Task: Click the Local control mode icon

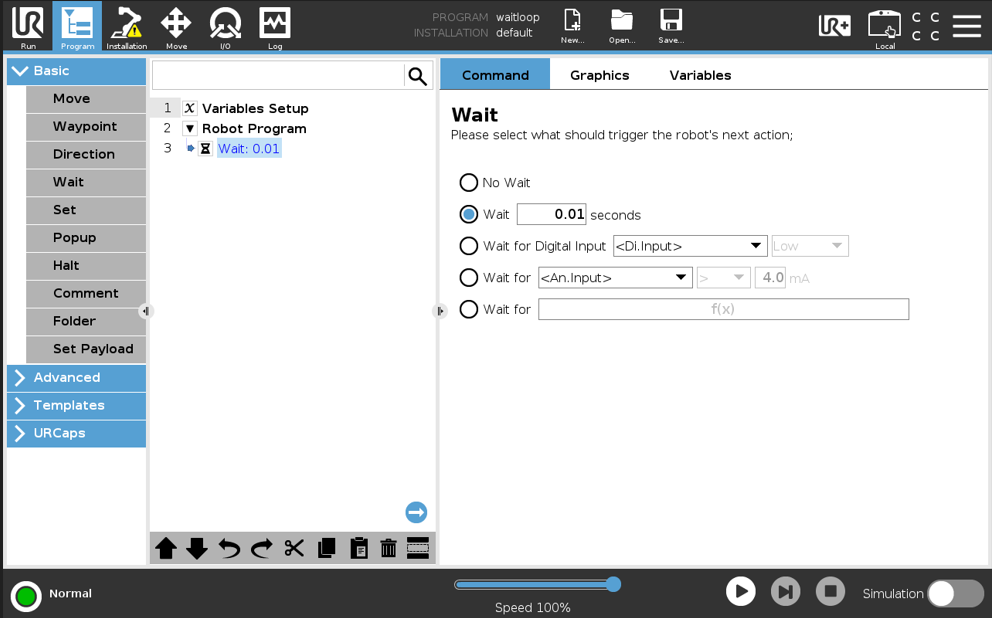Action: (884, 29)
